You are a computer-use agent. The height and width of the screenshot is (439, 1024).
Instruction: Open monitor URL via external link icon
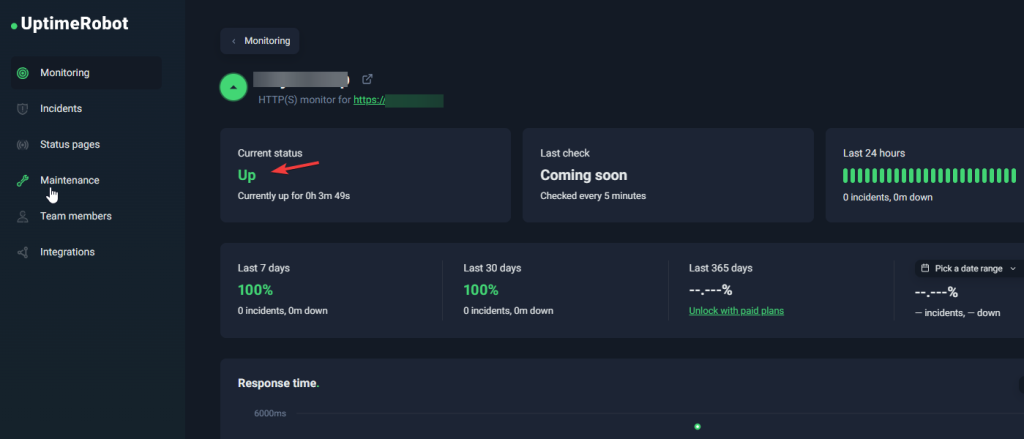(x=368, y=79)
